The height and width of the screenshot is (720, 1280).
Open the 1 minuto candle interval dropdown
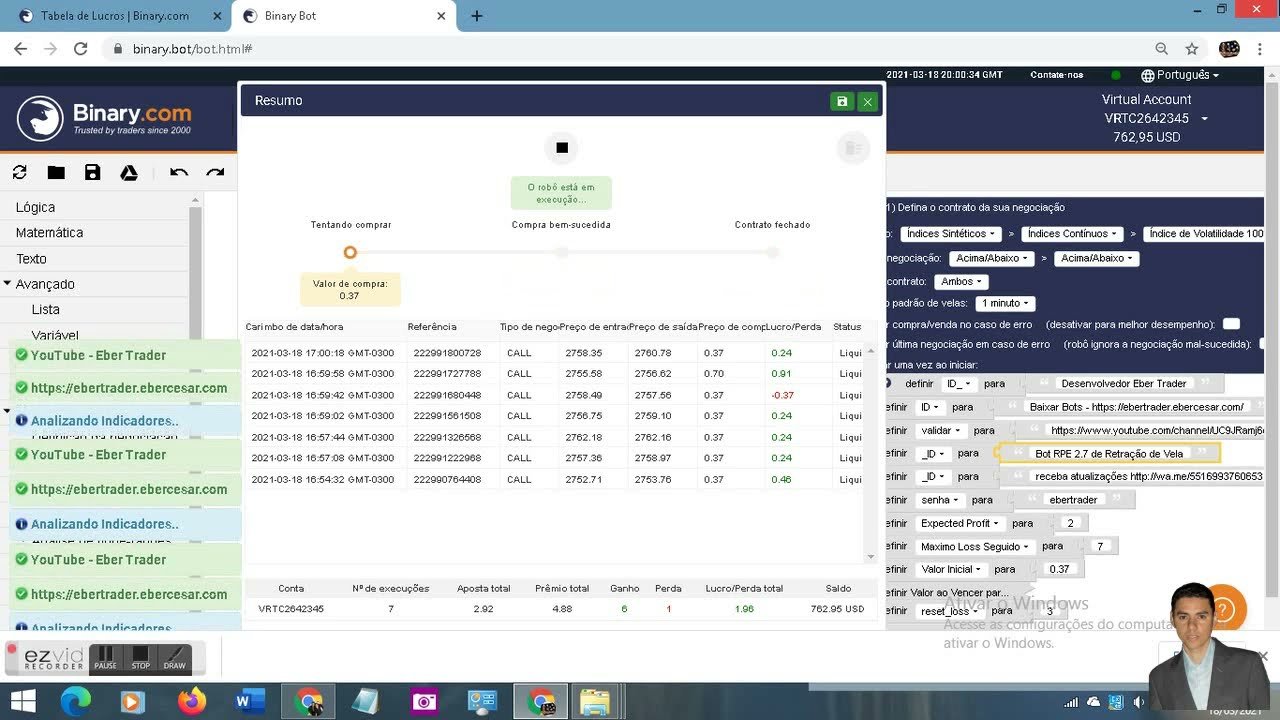pos(1005,303)
